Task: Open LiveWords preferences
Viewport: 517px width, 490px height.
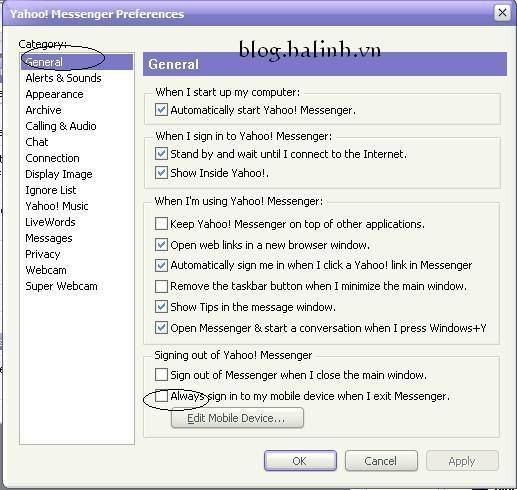Action: [x=50, y=222]
